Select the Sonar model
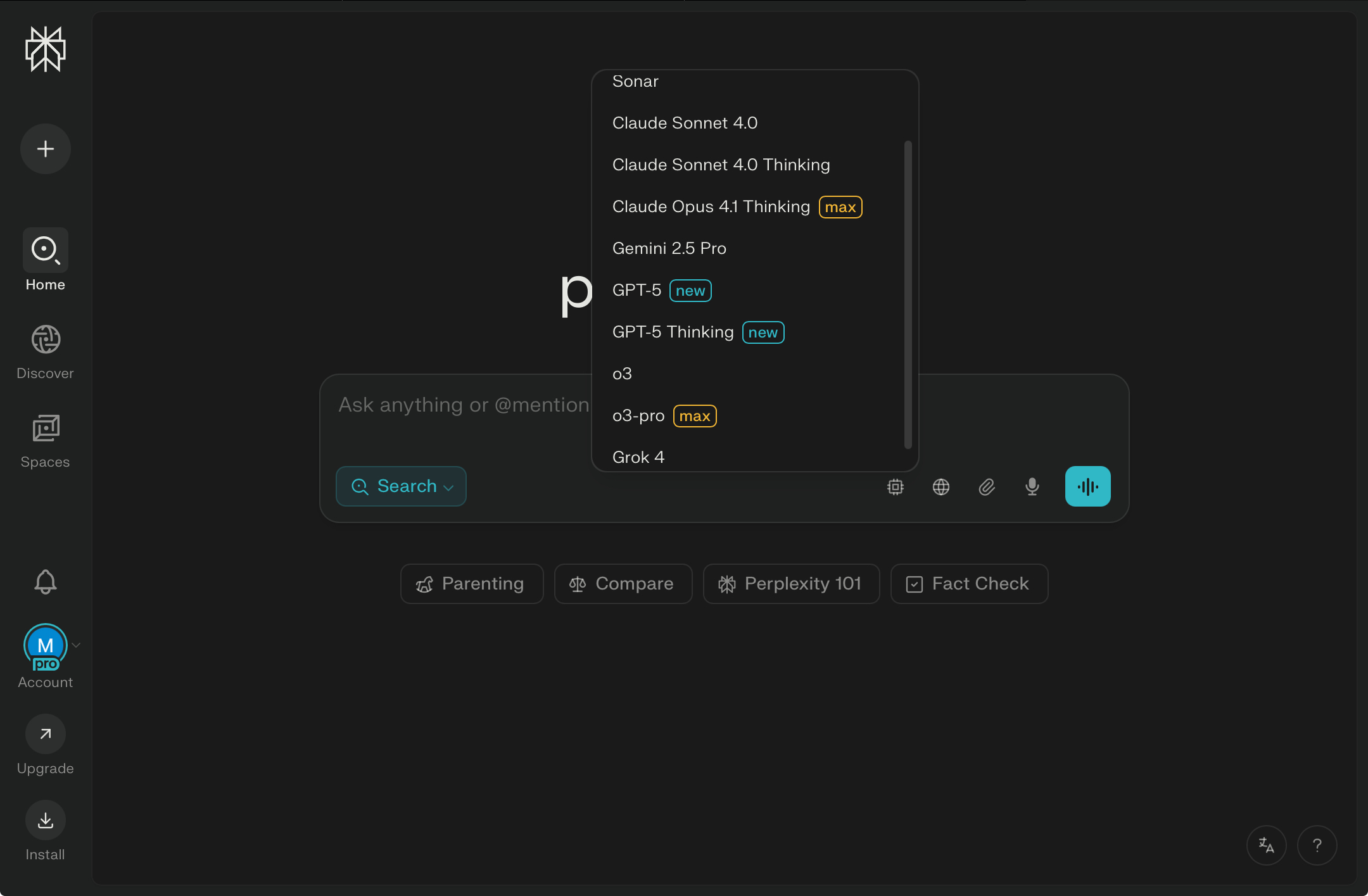 click(755, 81)
